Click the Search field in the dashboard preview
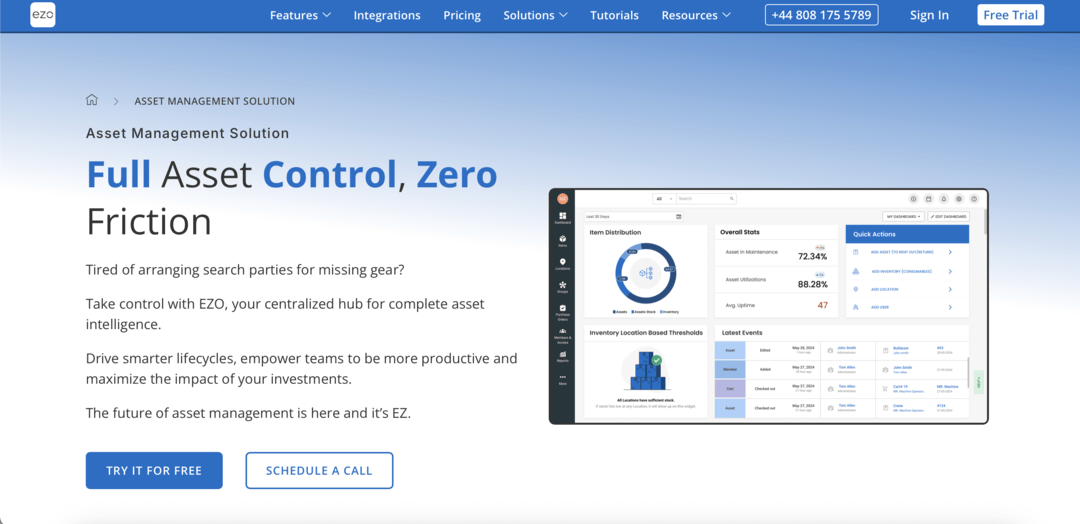The width and height of the screenshot is (1080, 524). click(x=705, y=199)
